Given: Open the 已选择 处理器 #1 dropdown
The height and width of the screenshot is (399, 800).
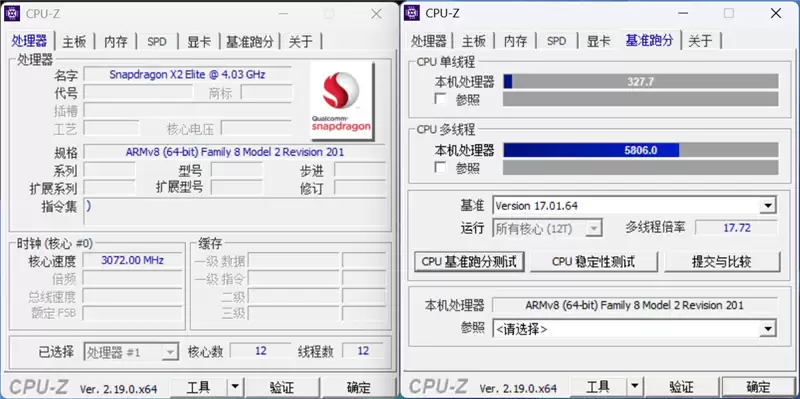Looking at the screenshot, I should [x=170, y=352].
